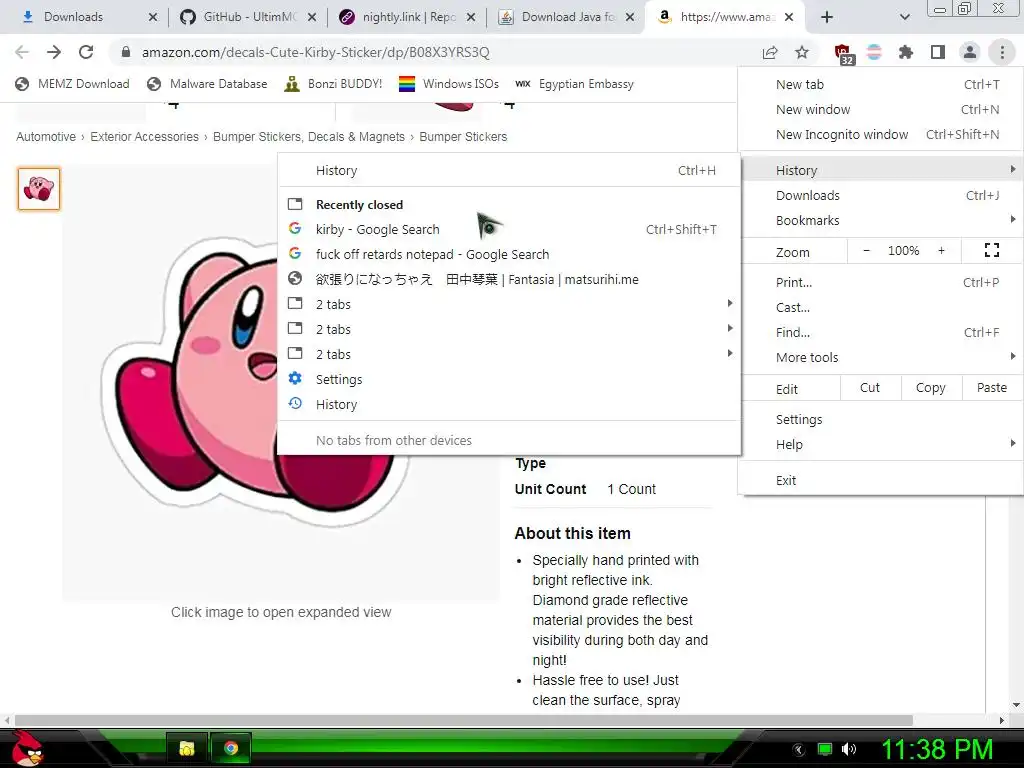1024x768 pixels.
Task: Expand the second 2 tabs group
Action: click(x=509, y=329)
